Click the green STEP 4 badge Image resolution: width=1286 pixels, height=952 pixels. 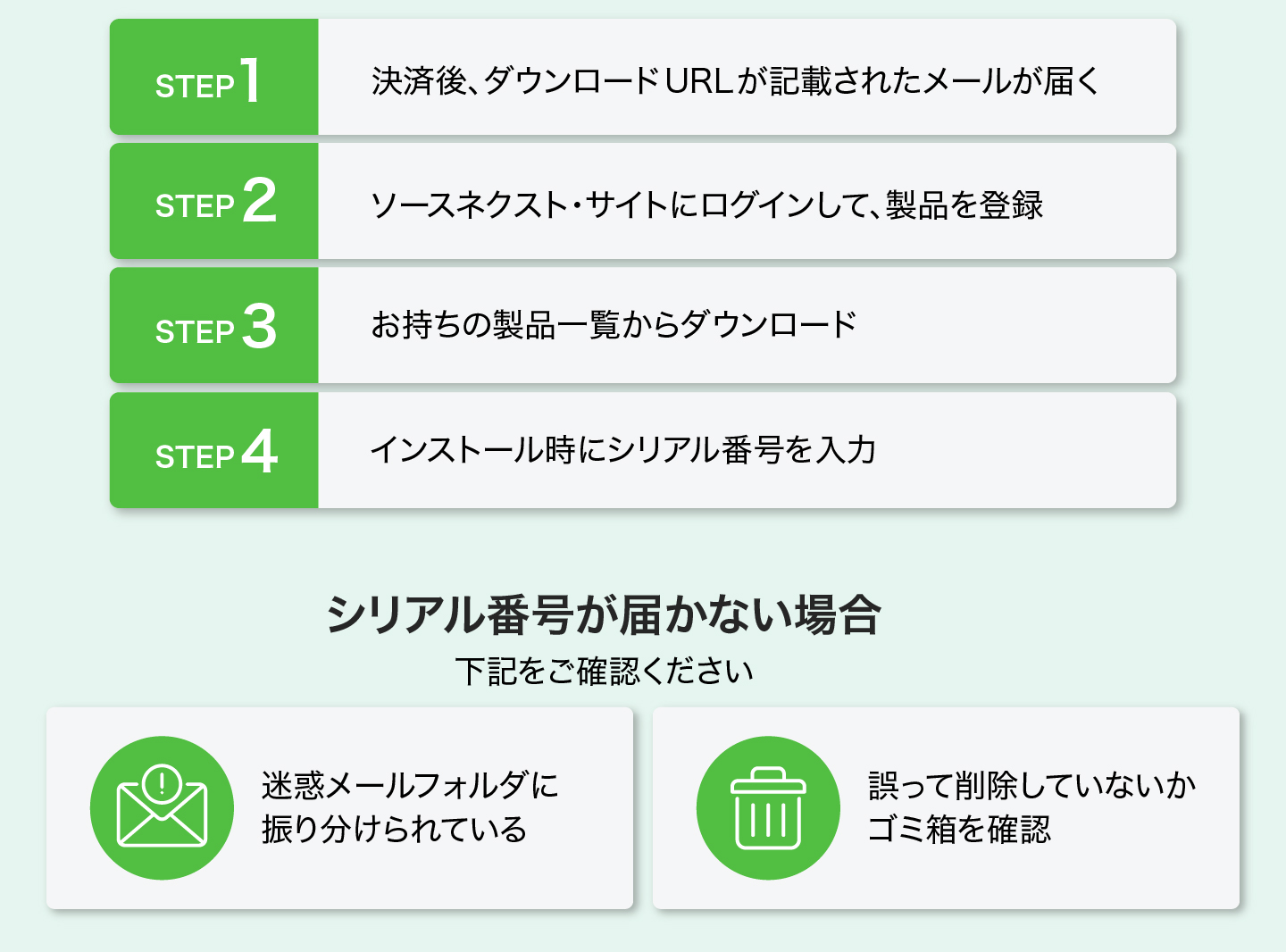(214, 450)
